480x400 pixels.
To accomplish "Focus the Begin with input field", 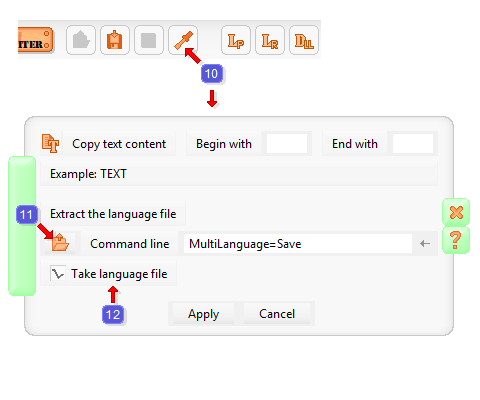I will tap(287, 144).
